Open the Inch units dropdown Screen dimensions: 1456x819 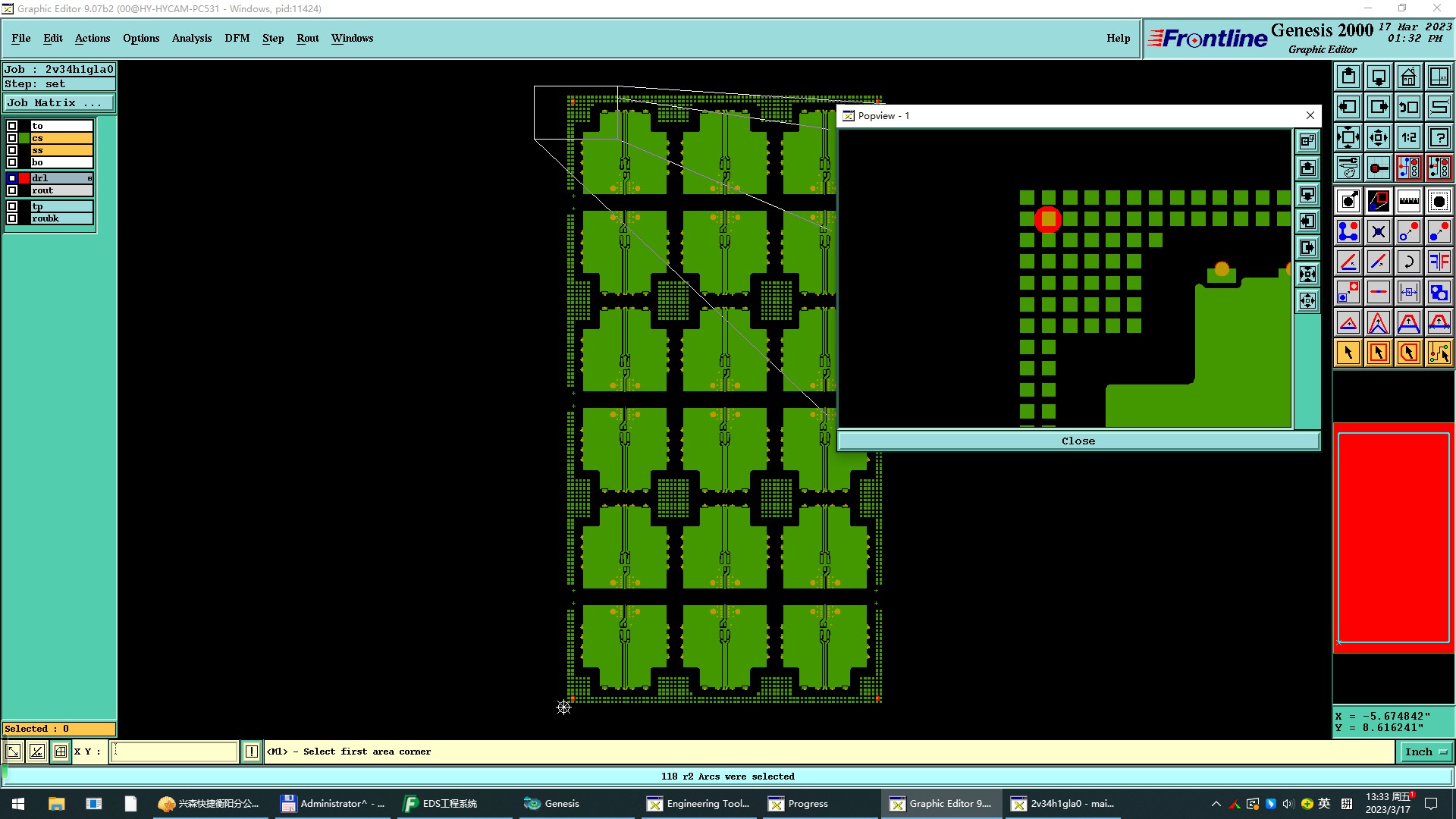coord(1426,752)
